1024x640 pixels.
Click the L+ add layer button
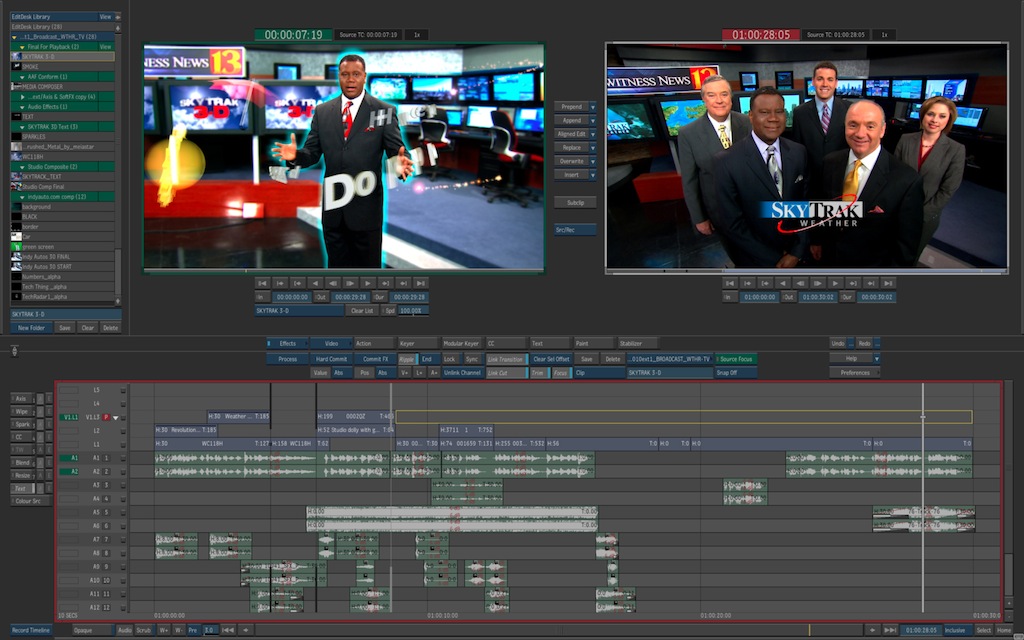coord(419,373)
